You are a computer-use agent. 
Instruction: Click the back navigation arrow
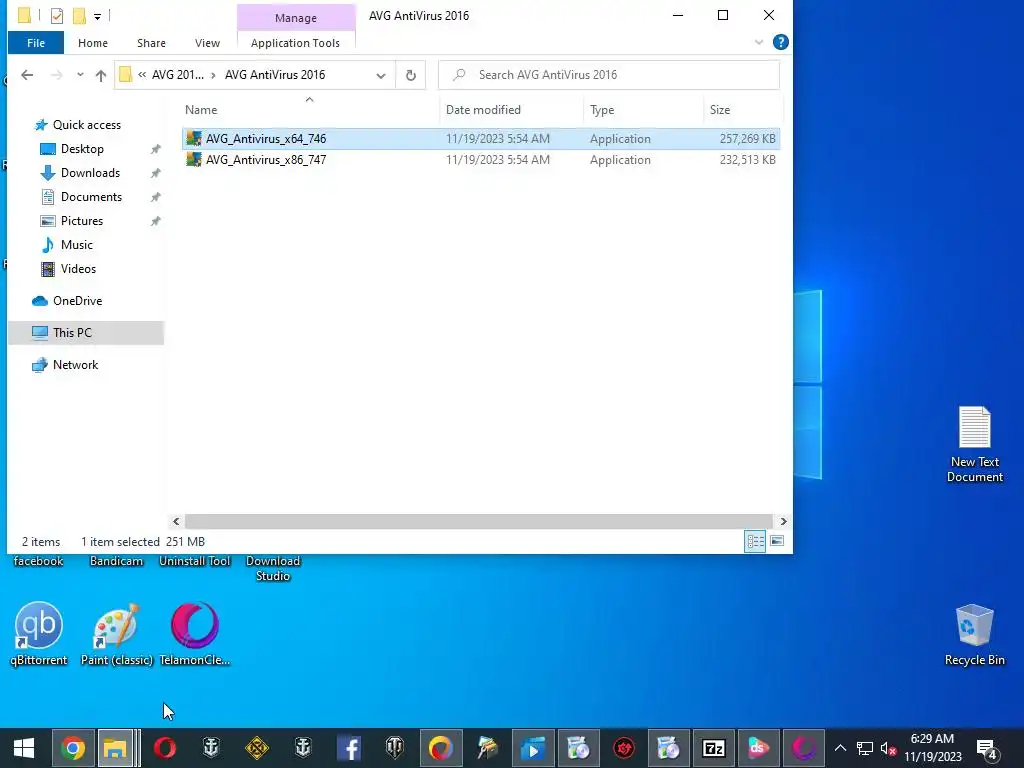pos(27,75)
